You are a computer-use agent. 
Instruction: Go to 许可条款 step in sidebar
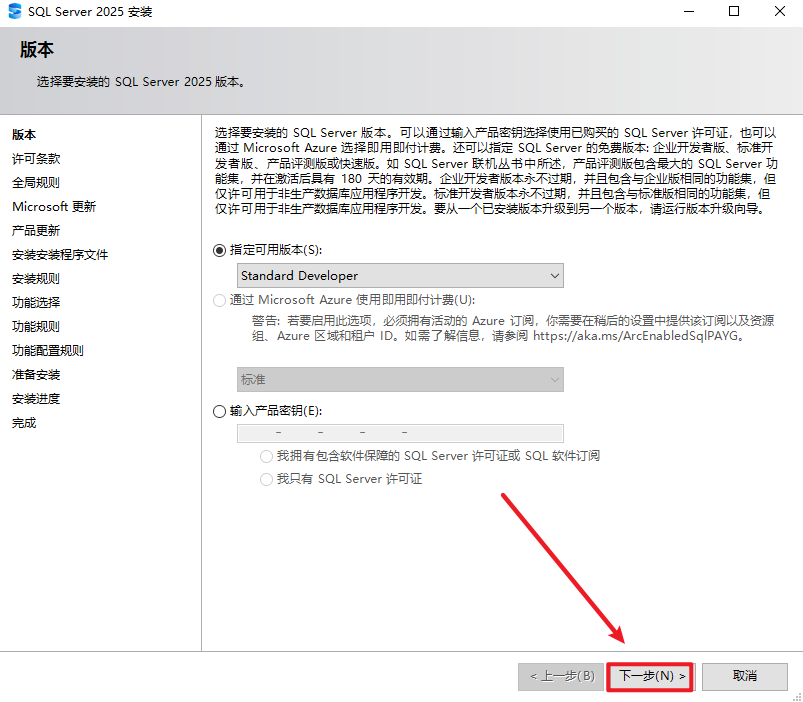click(x=36, y=158)
